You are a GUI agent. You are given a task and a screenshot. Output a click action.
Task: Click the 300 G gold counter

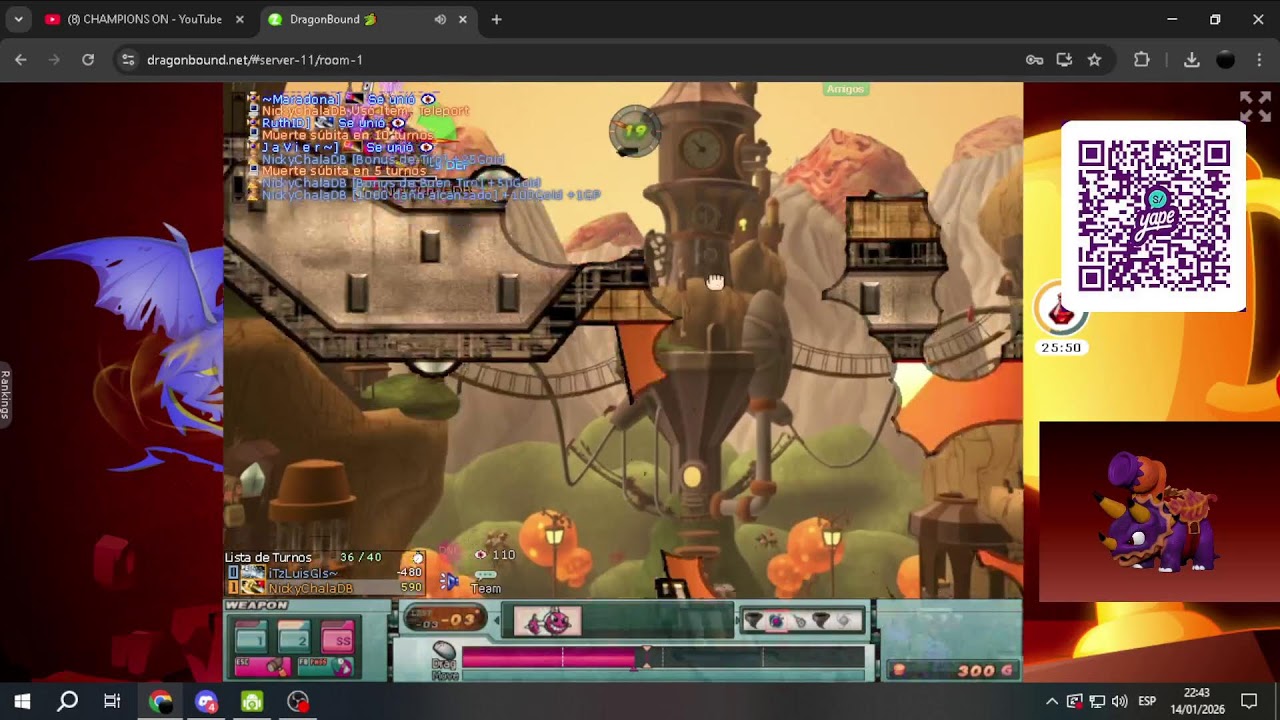coord(954,670)
